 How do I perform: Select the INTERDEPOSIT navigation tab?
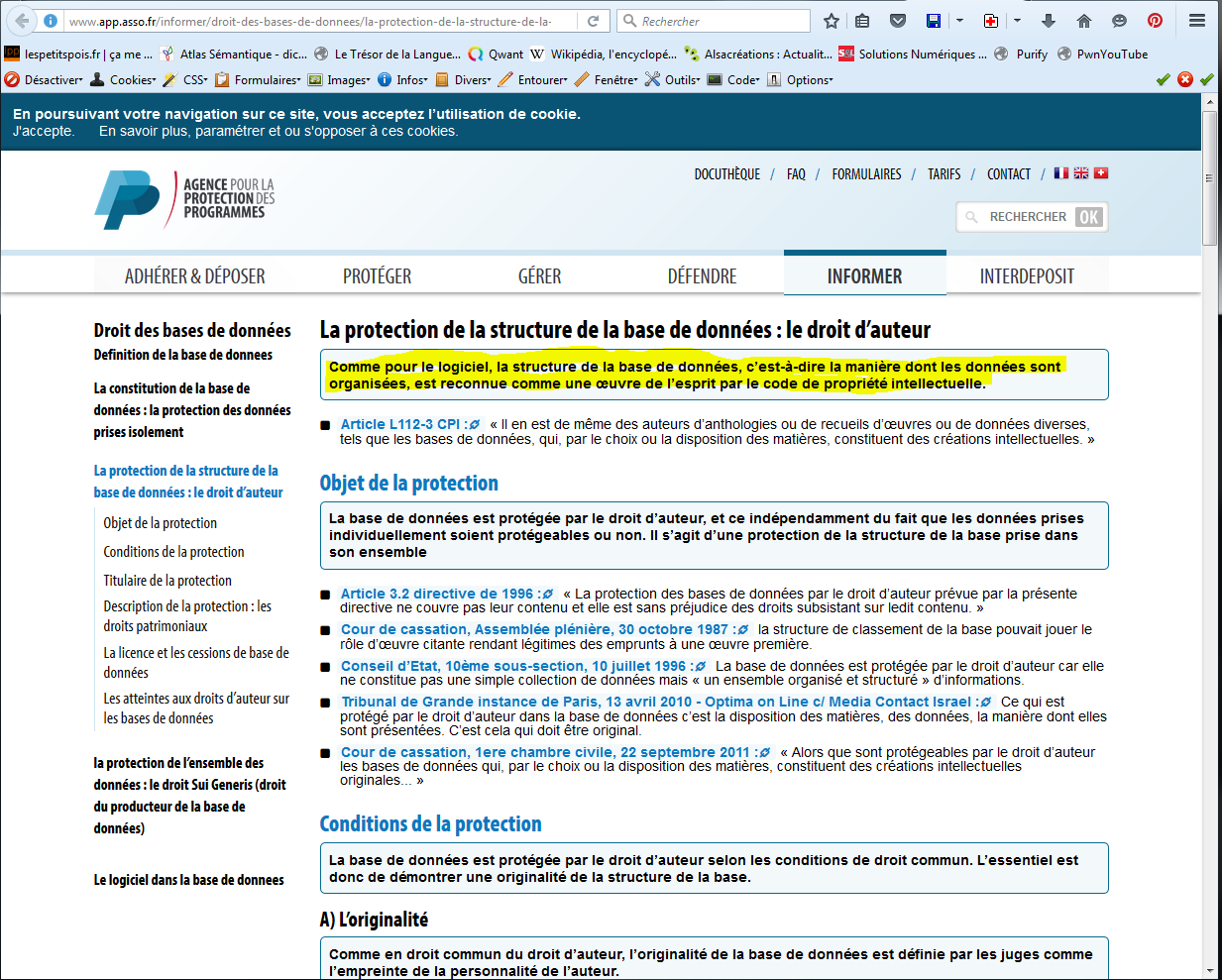pyautogui.click(x=1027, y=276)
